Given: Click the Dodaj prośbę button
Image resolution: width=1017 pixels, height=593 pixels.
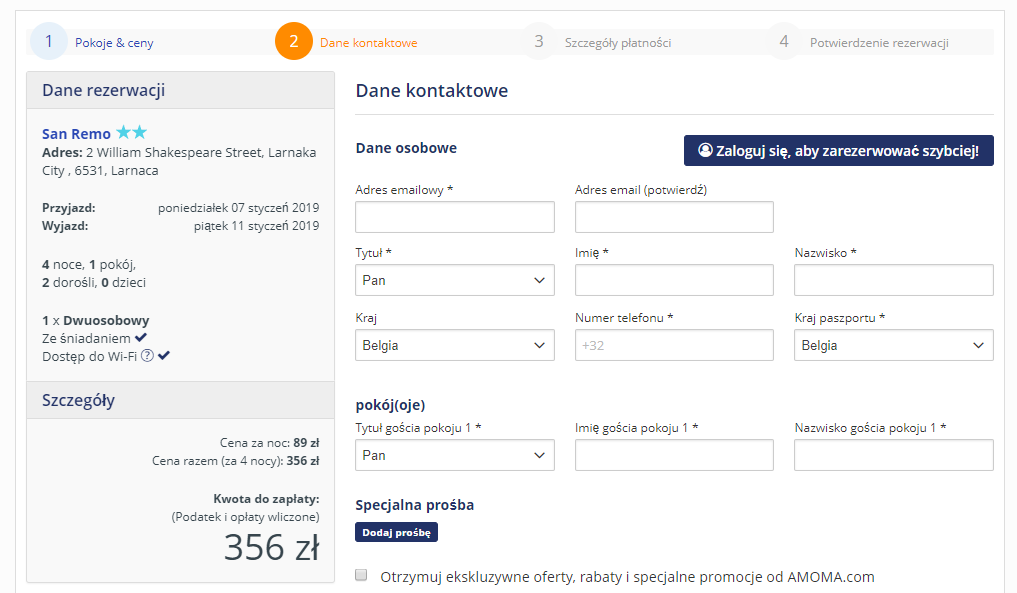Looking at the screenshot, I should (396, 532).
